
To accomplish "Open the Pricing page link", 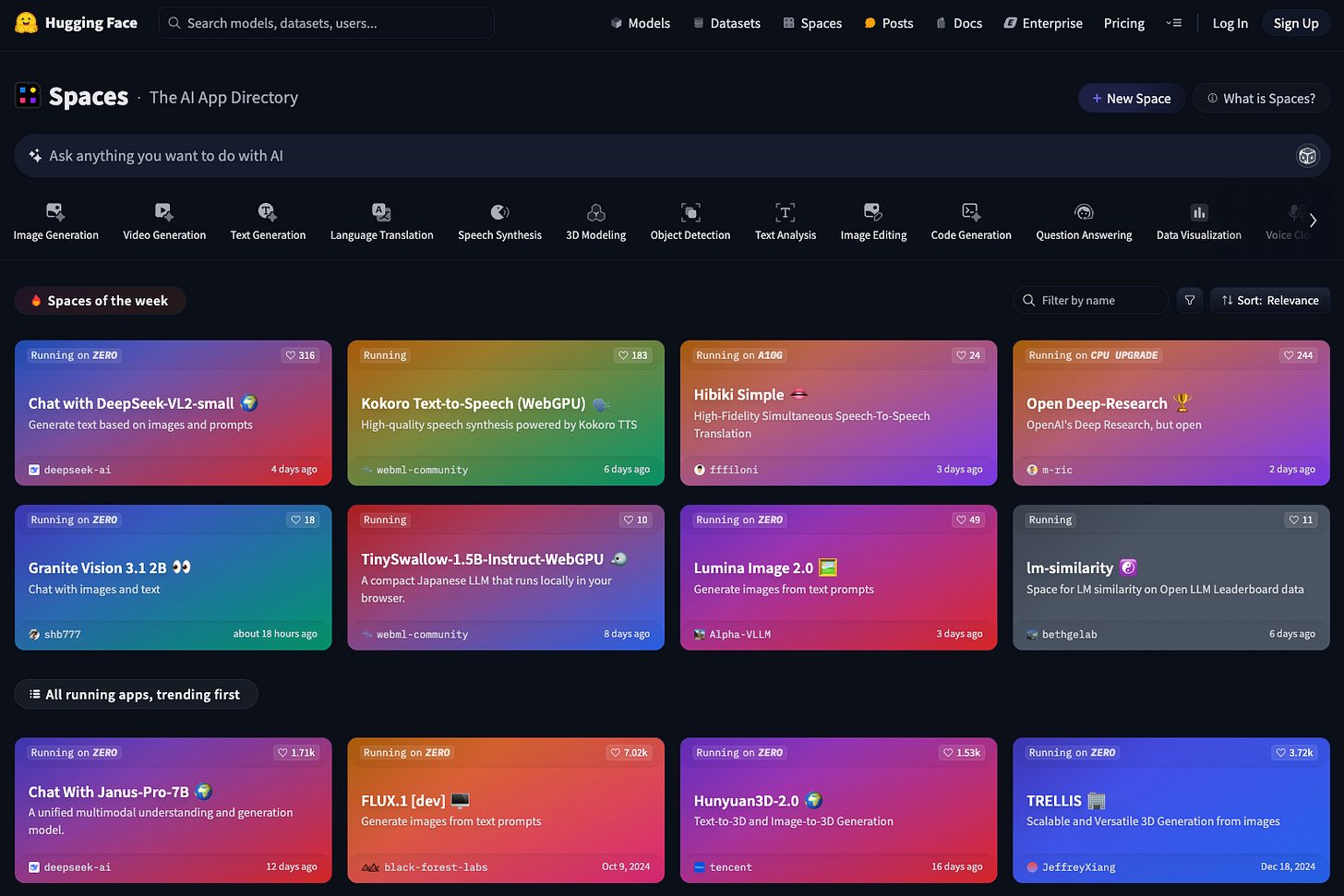I will click(x=1124, y=23).
